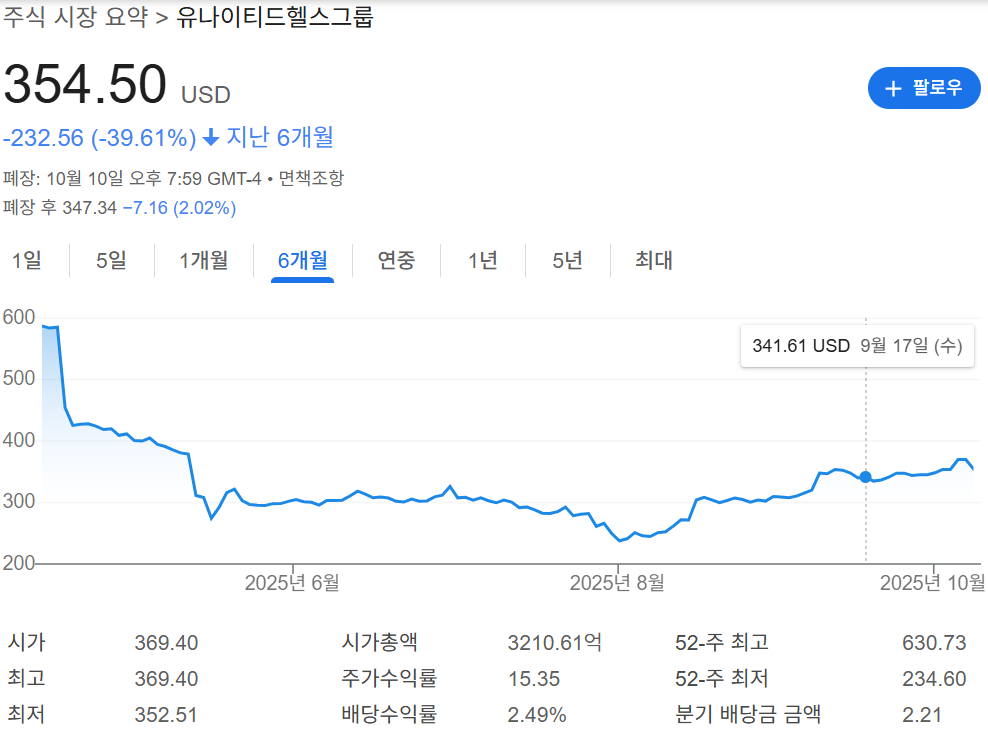This screenshot has height=735, width=988.
Task: Open the 5년 chart view
Action: [567, 260]
